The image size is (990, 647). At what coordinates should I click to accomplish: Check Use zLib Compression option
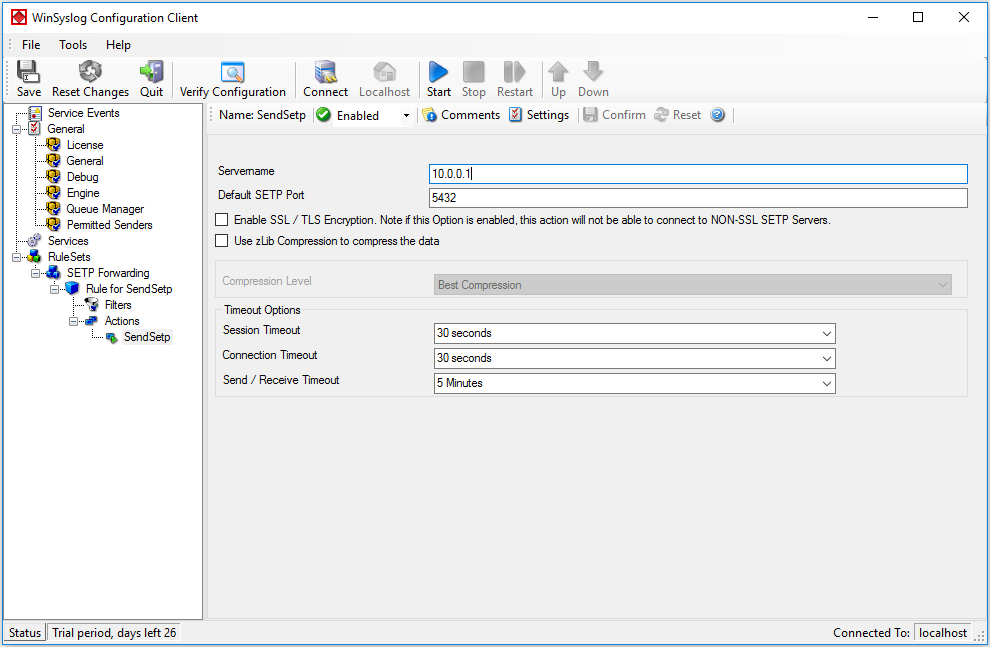(222, 240)
